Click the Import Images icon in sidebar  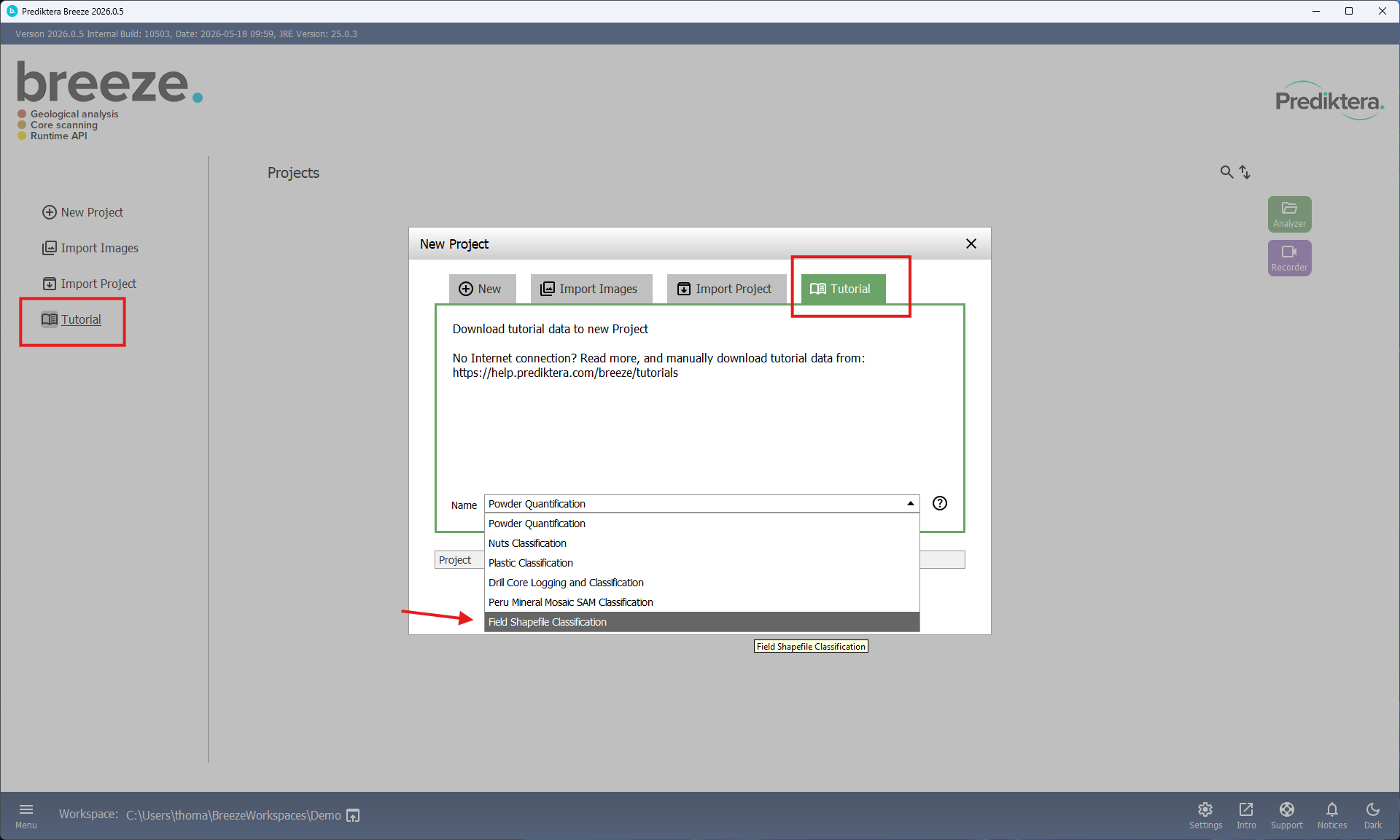[50, 248]
